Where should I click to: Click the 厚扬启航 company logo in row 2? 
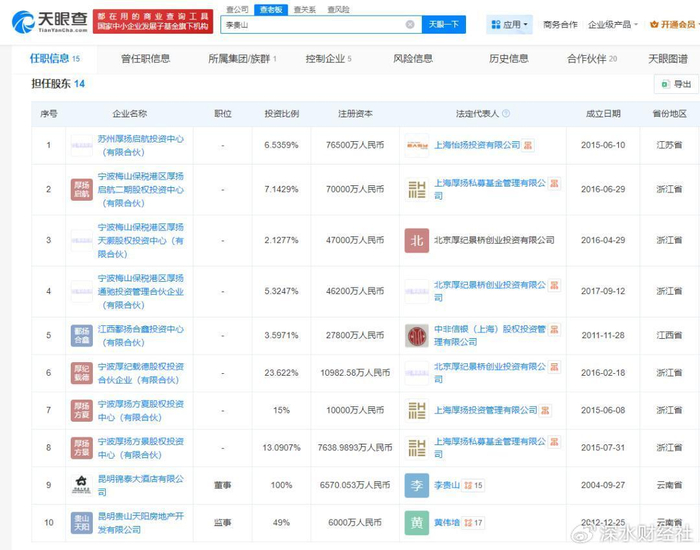[82, 187]
